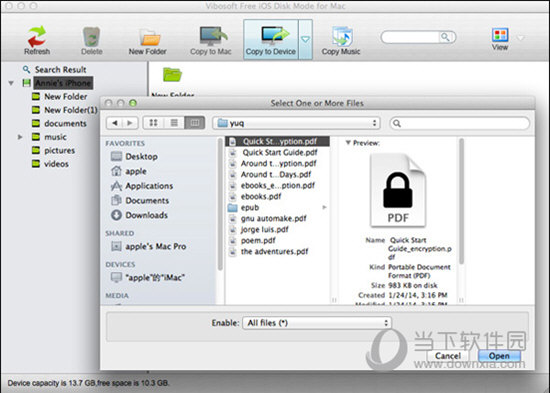Image resolution: width=550 pixels, height=393 pixels.
Task: Collapse the Preview disclosure triangle
Action: point(348,142)
